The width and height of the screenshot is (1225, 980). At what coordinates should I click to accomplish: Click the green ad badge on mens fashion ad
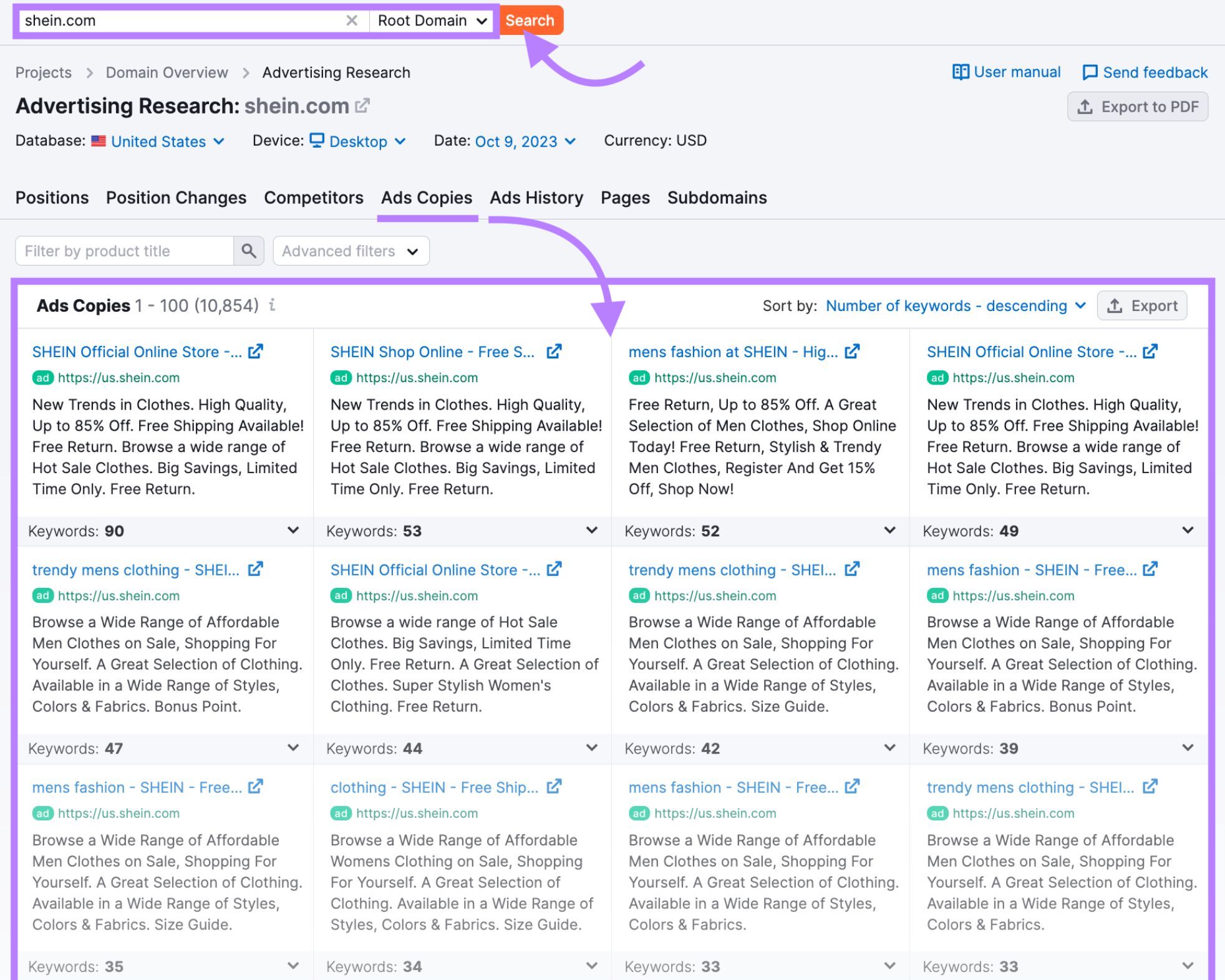click(639, 377)
